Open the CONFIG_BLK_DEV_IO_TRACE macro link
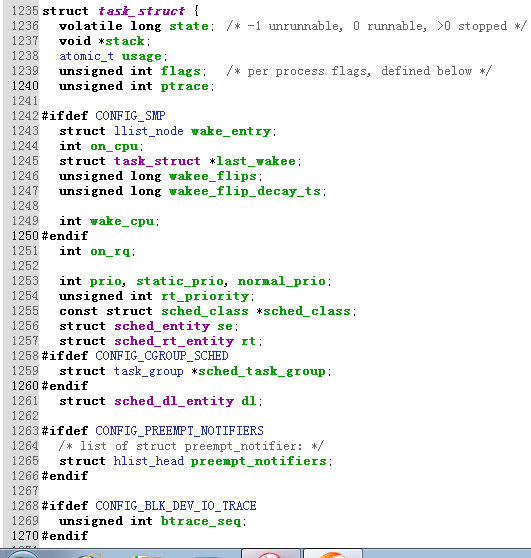 point(176,505)
